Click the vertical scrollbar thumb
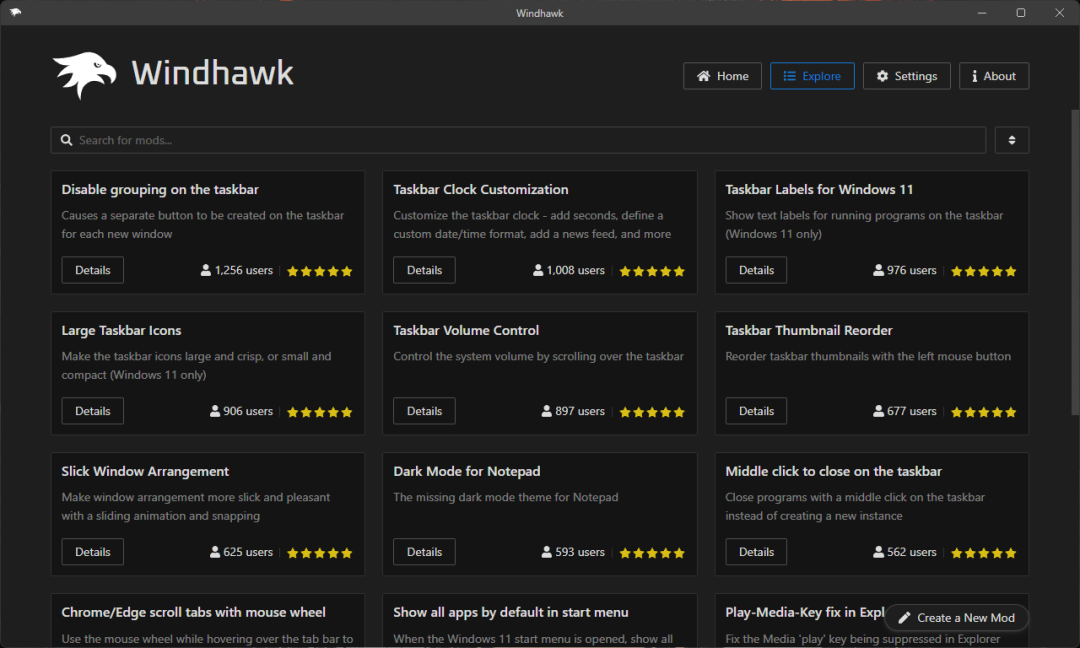Image resolution: width=1080 pixels, height=648 pixels. [1075, 260]
